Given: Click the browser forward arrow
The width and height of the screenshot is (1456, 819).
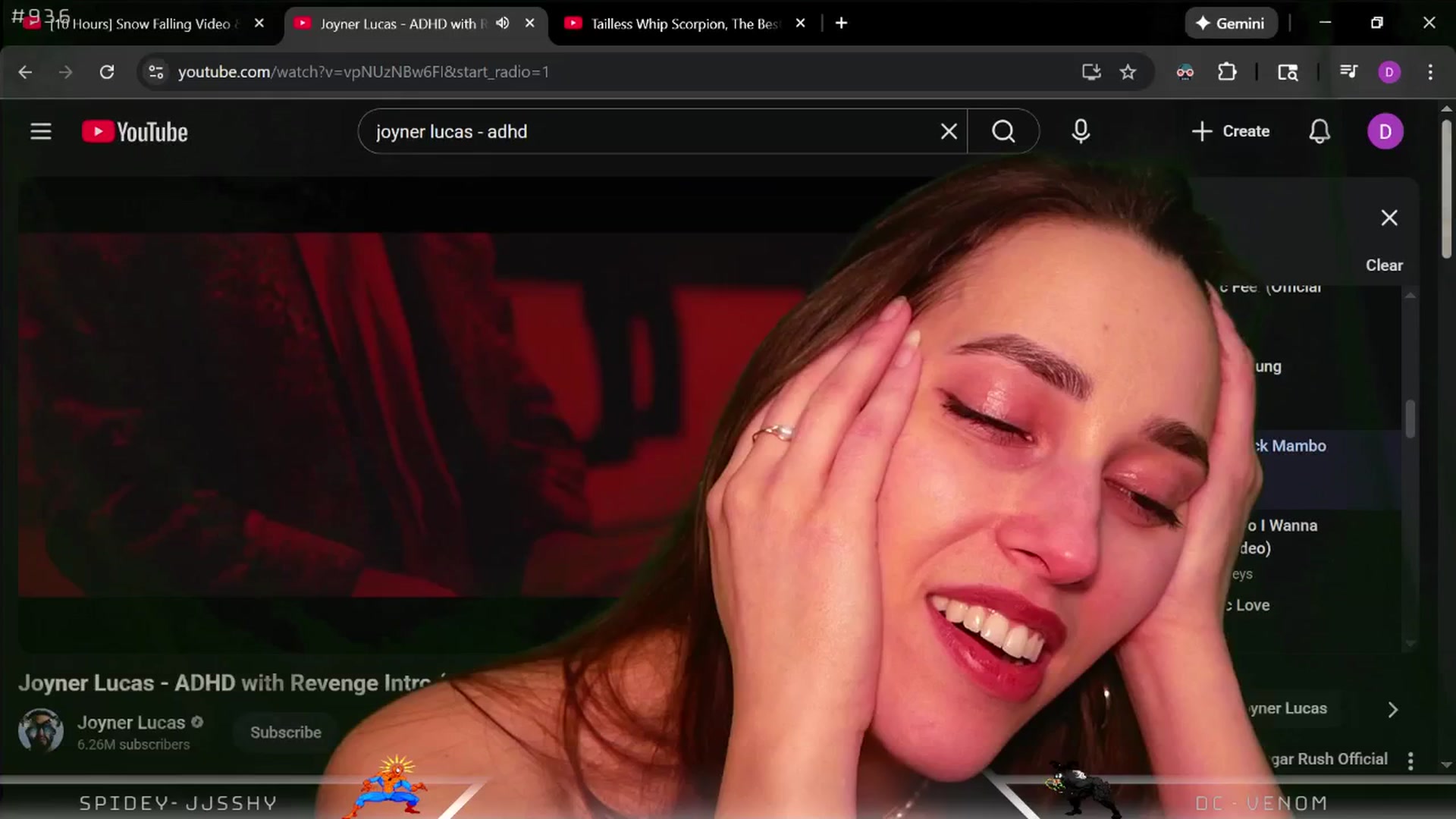Looking at the screenshot, I should click(66, 72).
